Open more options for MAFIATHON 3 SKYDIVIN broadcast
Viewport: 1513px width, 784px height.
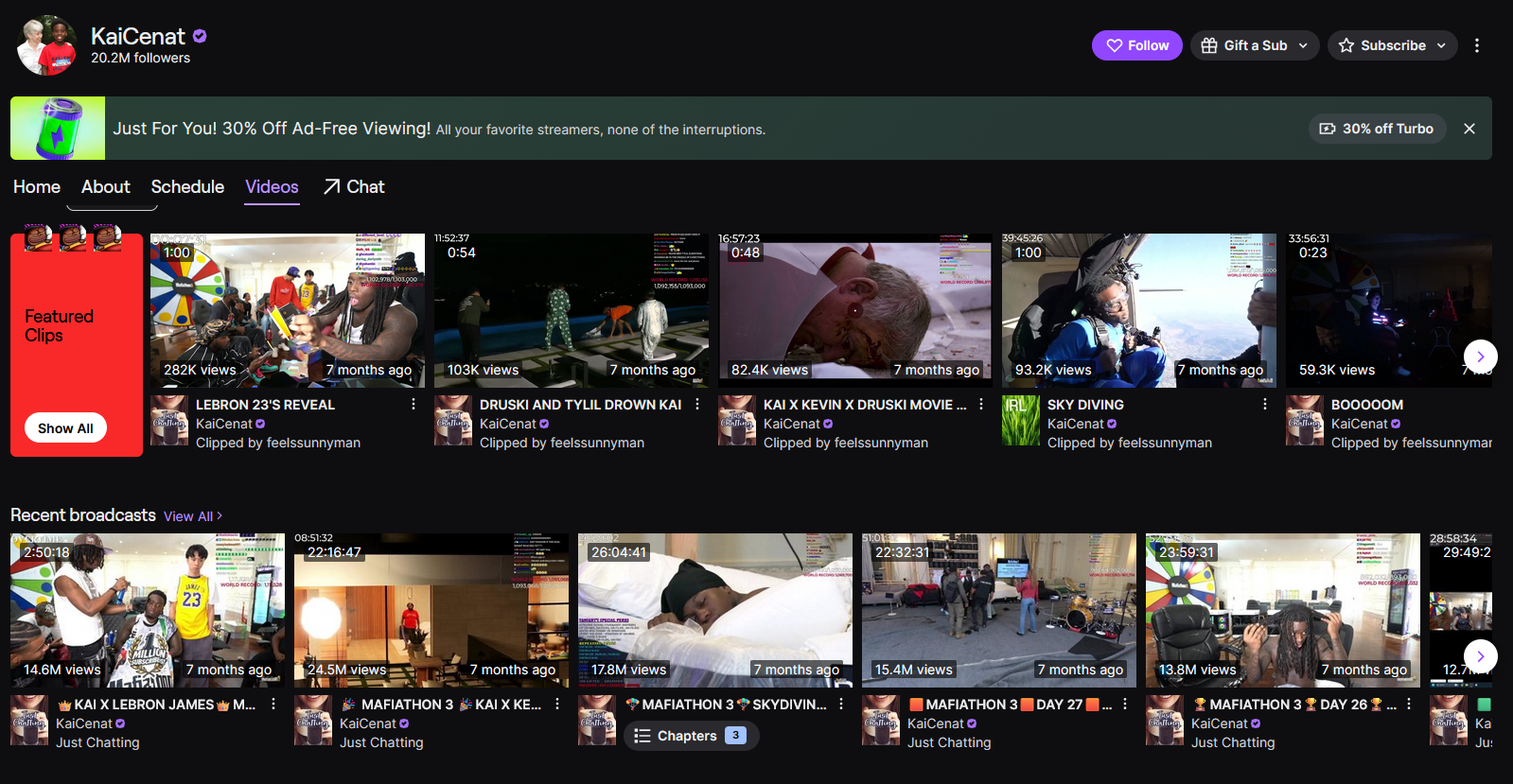click(841, 704)
